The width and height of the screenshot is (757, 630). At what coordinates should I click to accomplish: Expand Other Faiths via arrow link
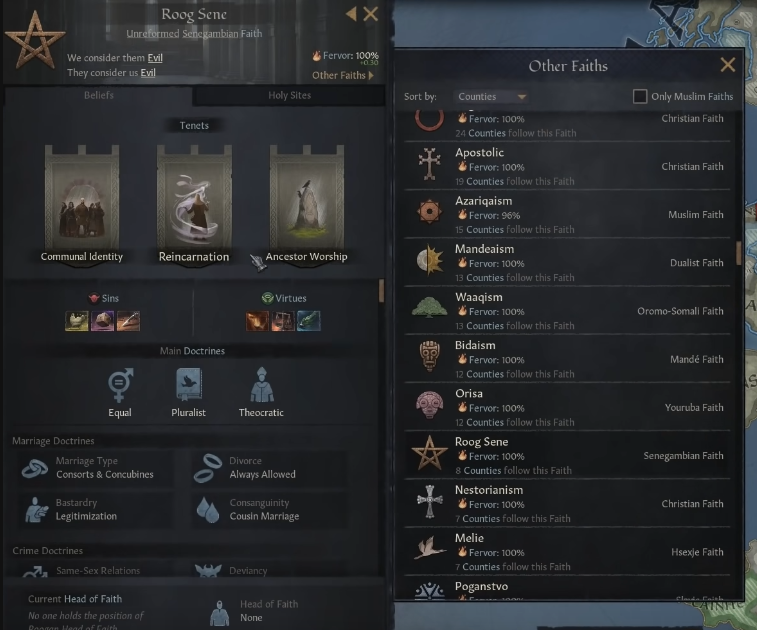point(342,75)
